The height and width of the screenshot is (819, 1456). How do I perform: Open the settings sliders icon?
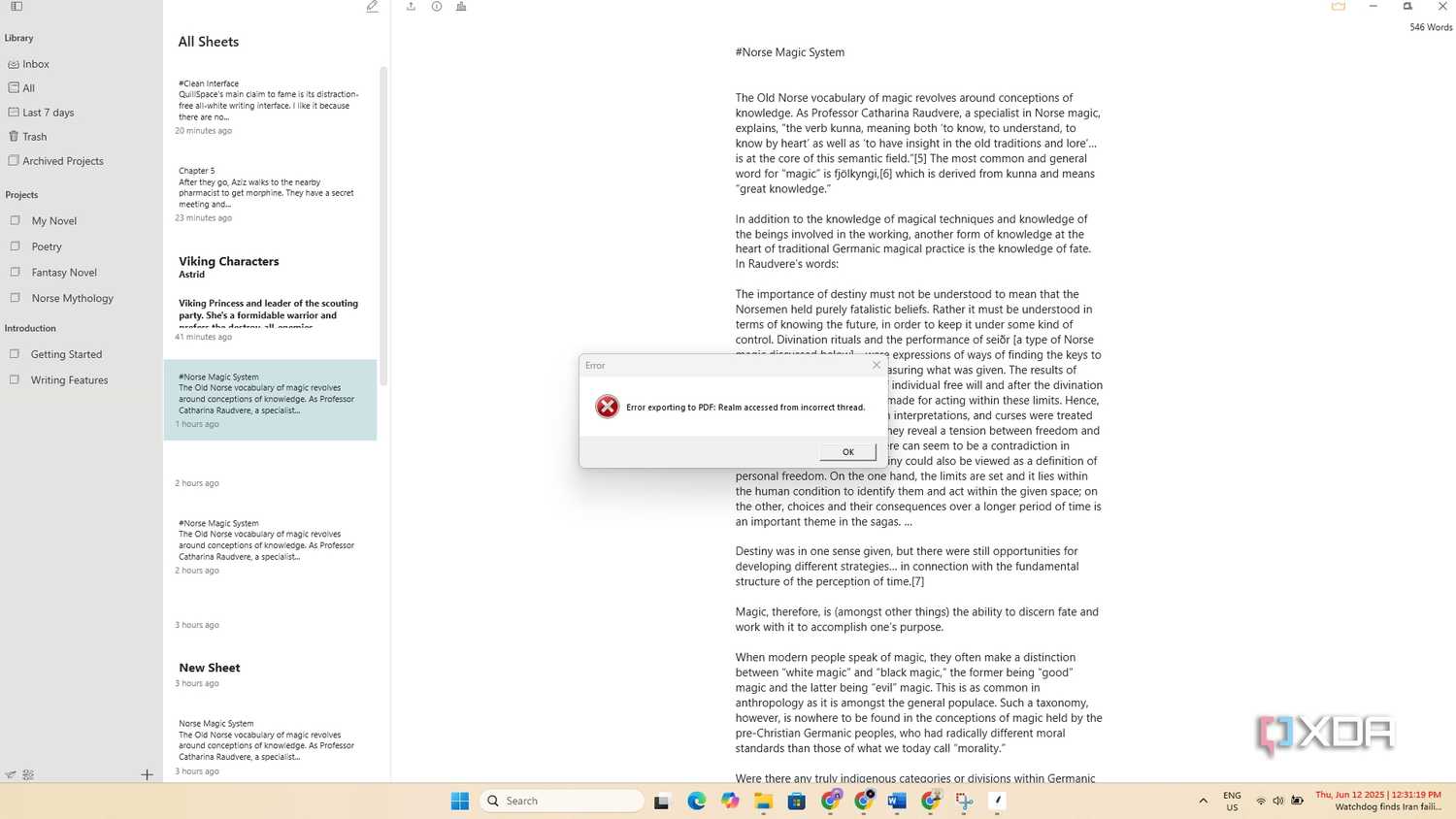[x=28, y=774]
